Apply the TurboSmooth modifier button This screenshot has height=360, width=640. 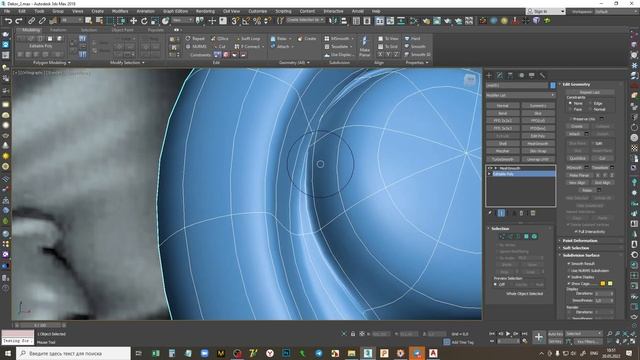502,159
